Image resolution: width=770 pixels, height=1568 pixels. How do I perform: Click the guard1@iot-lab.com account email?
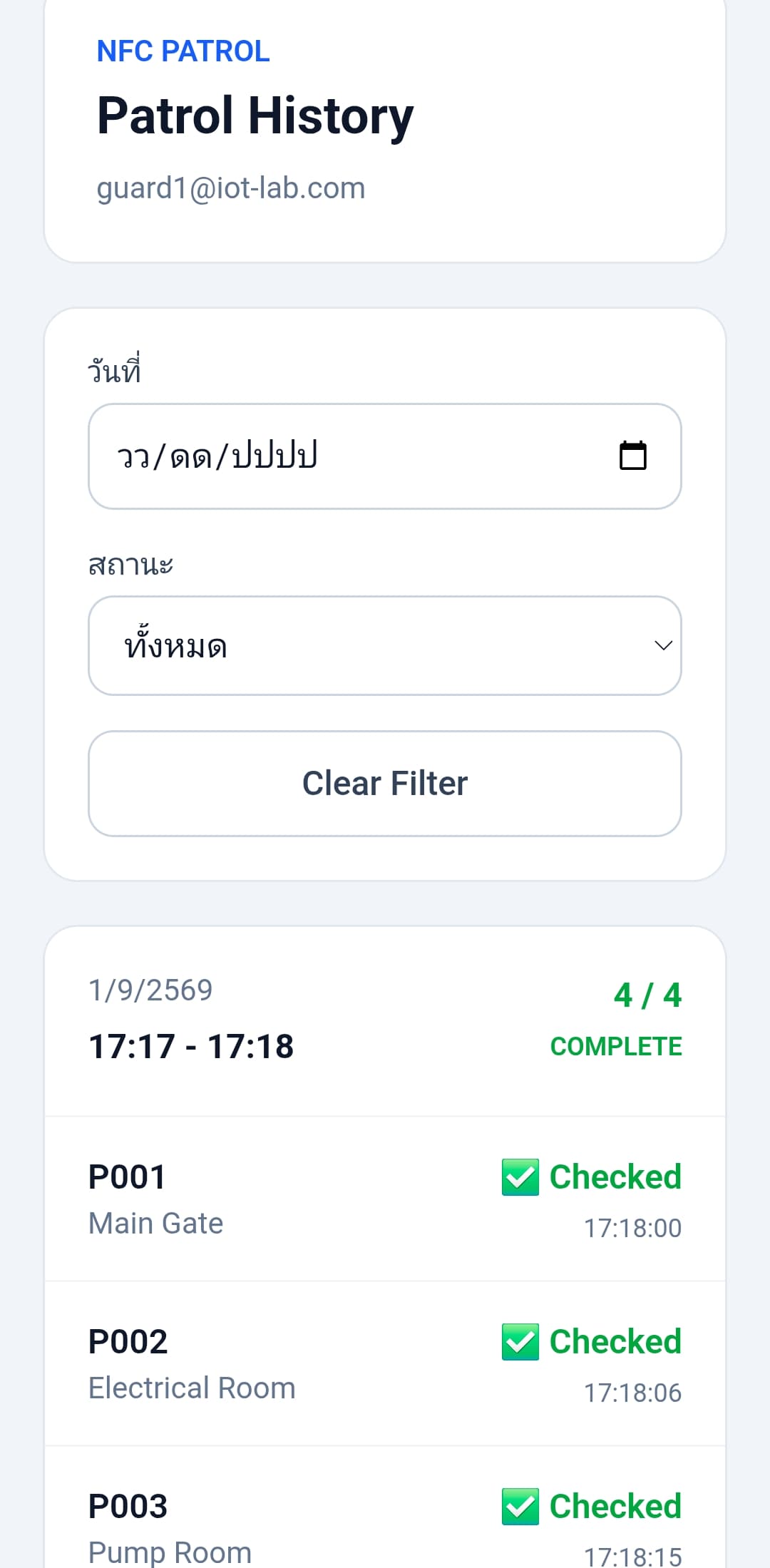pos(231,188)
